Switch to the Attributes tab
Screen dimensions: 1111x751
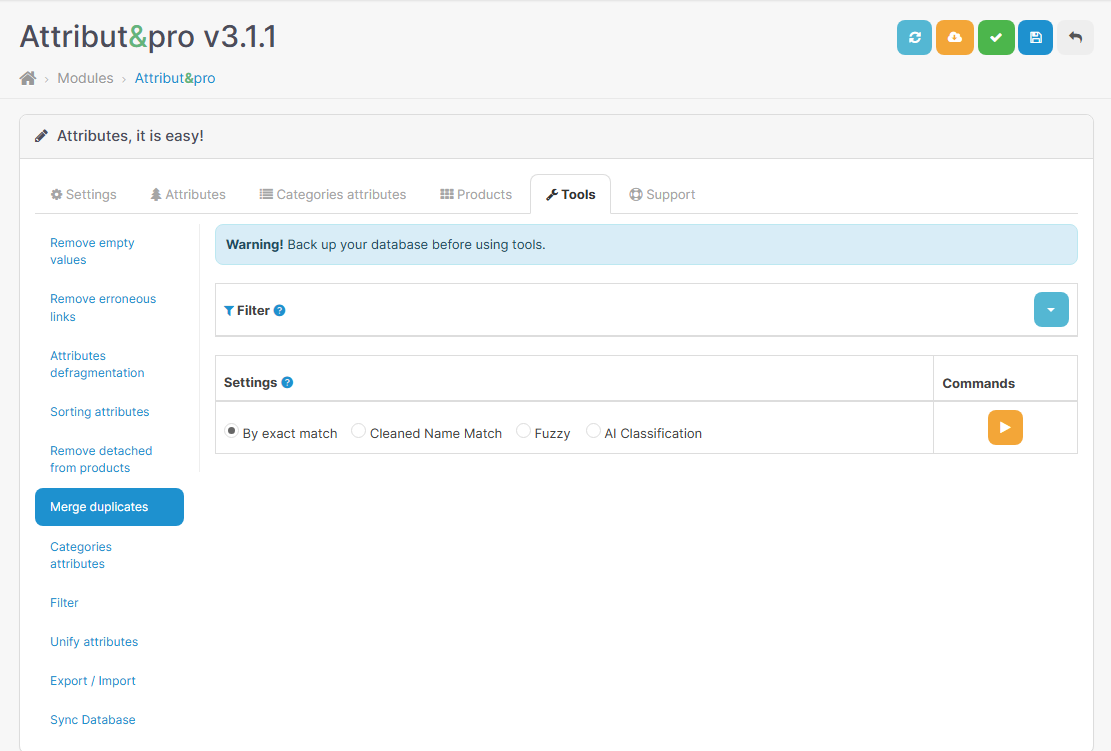click(188, 194)
